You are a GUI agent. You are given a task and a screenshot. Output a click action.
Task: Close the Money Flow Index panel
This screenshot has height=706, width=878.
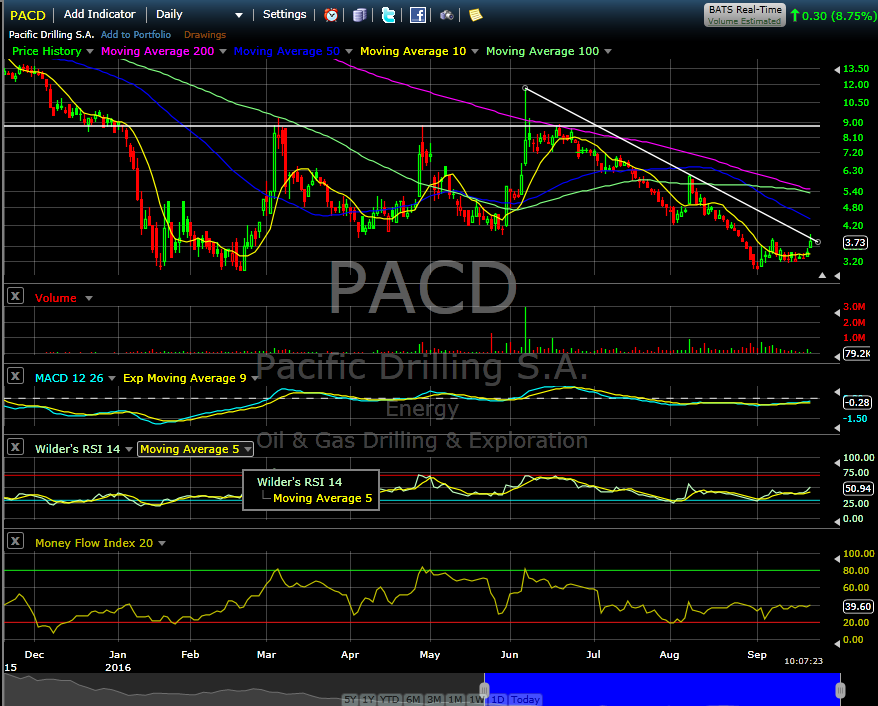pos(15,541)
